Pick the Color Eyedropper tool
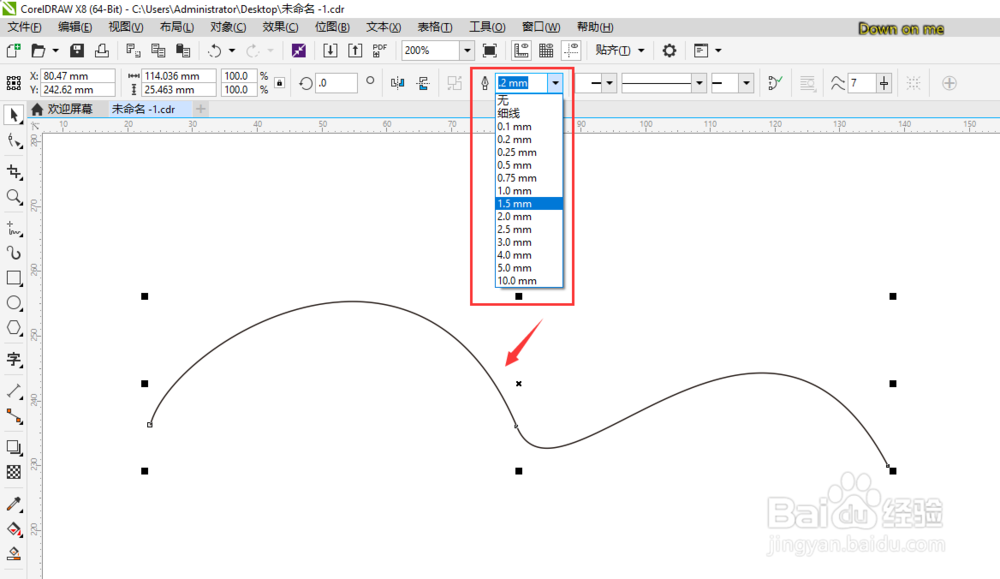The width and height of the screenshot is (1000, 579). 13,504
